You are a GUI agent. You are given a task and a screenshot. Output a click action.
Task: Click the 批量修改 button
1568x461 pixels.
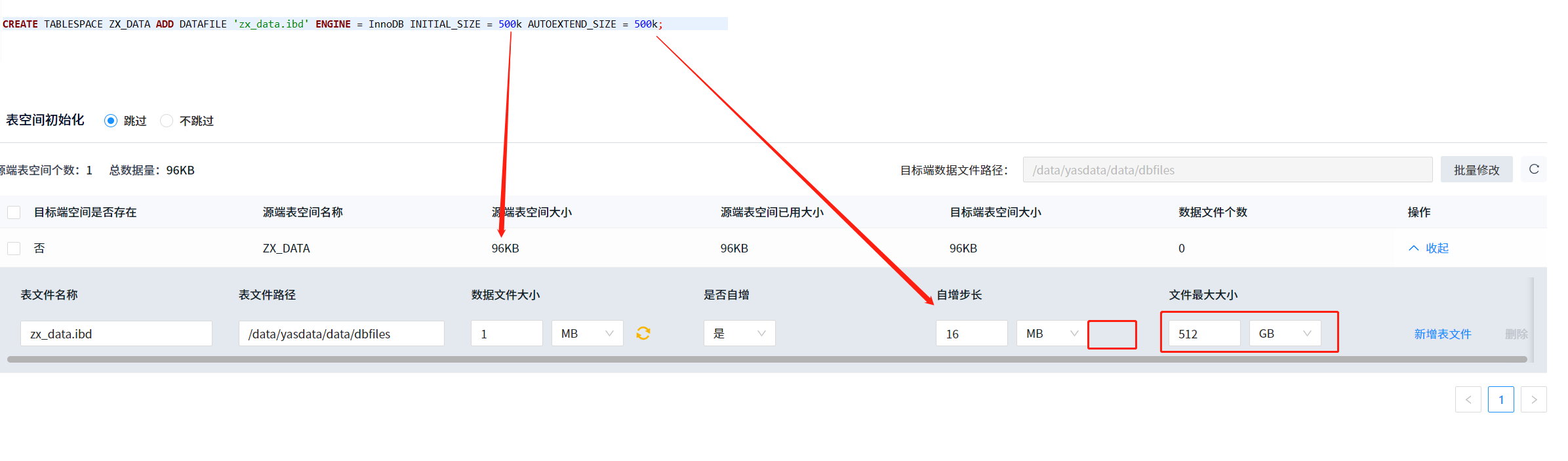point(1476,170)
